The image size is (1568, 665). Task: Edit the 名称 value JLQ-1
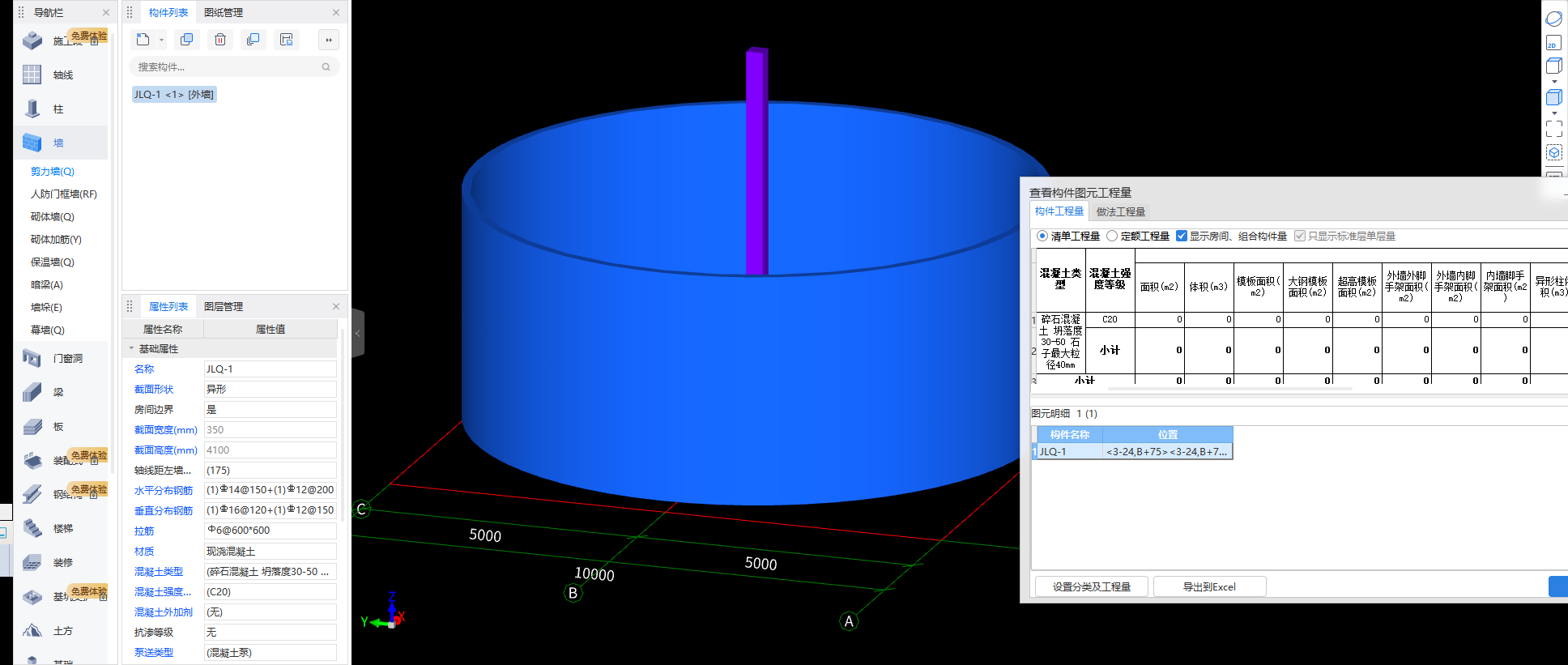270,369
